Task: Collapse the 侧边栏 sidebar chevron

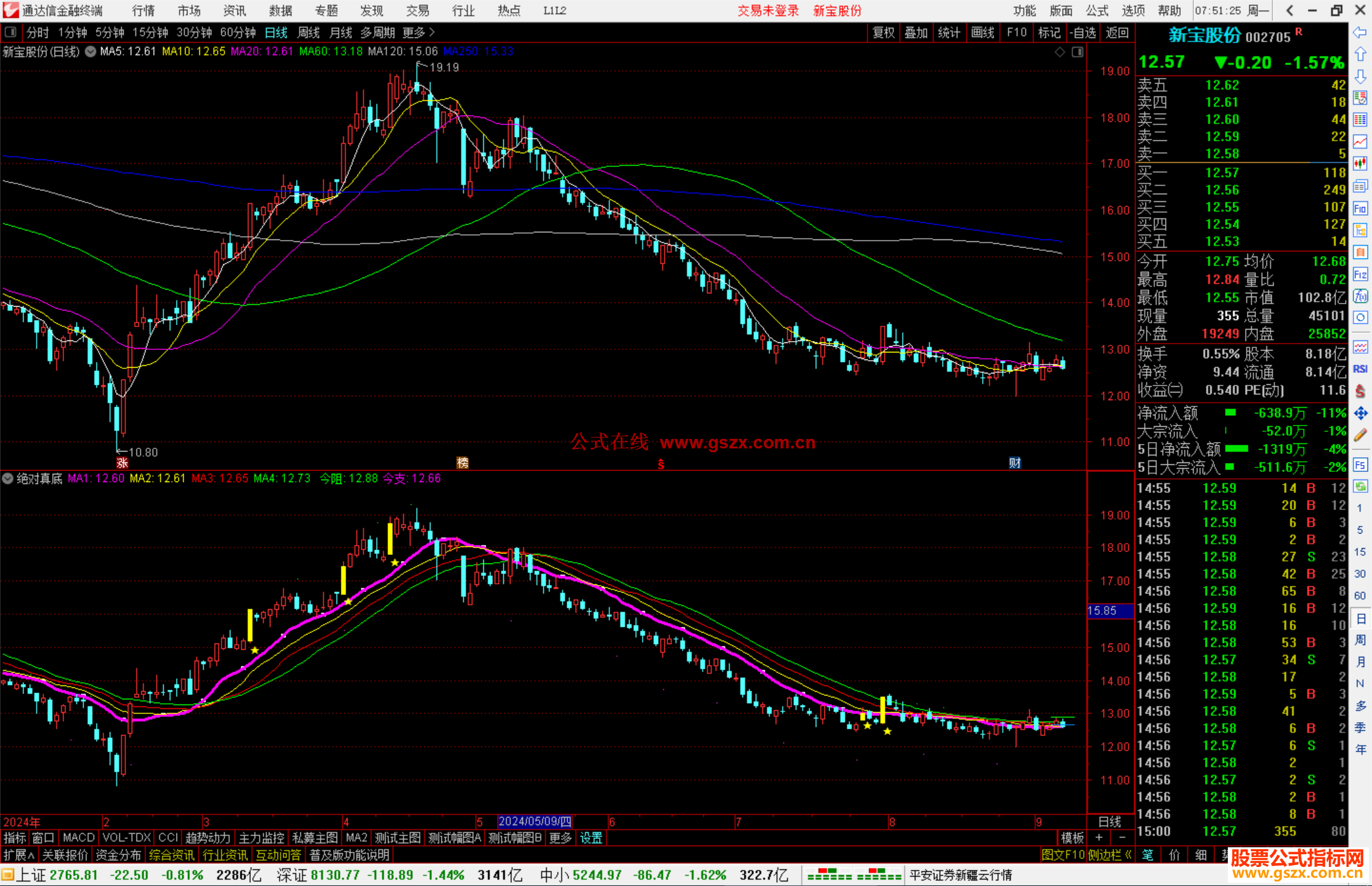Action: tap(1128, 856)
